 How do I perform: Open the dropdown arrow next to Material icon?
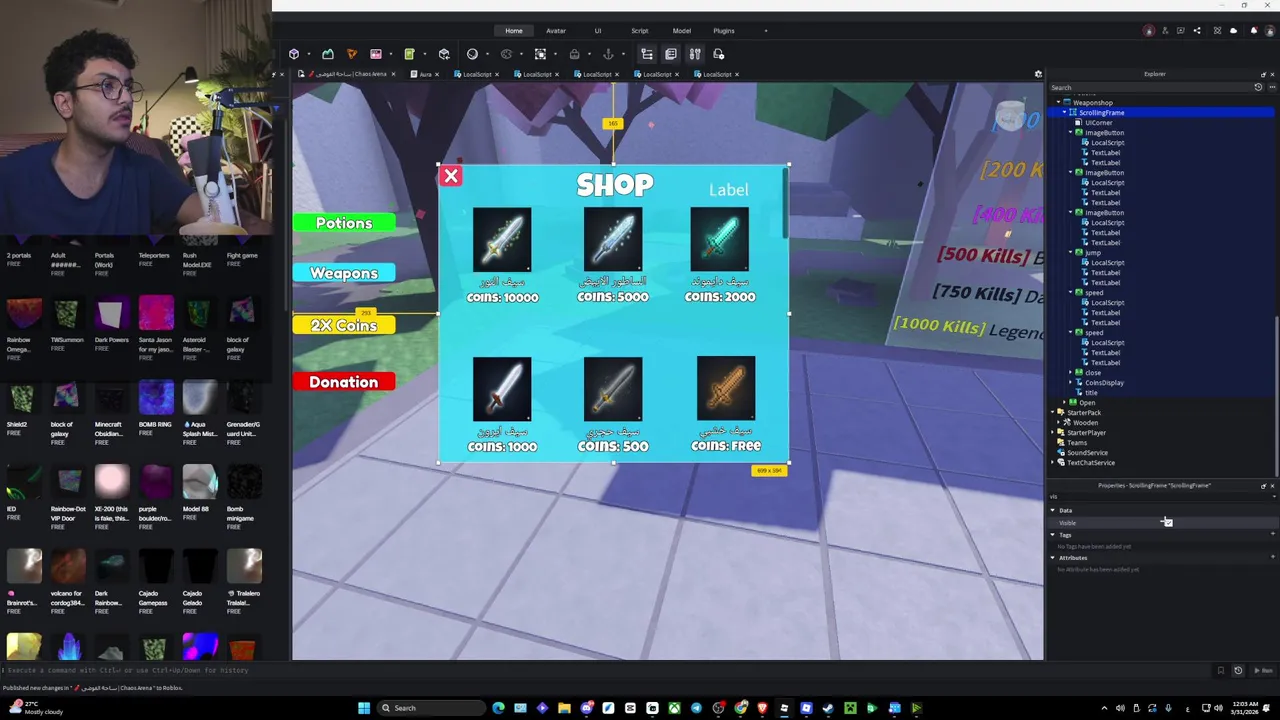487,54
